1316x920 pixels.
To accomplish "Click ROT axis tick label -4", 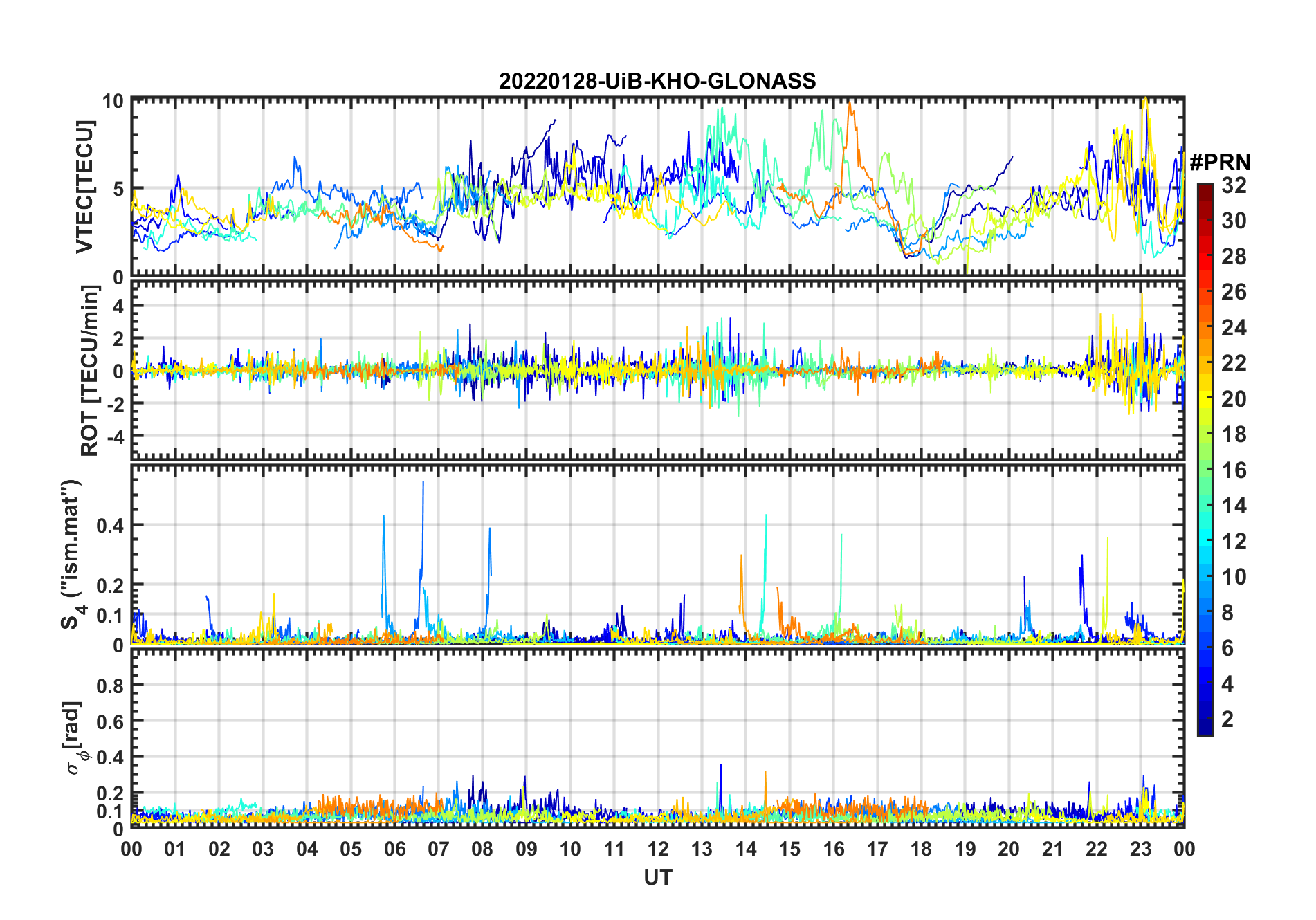I will 114,436.
